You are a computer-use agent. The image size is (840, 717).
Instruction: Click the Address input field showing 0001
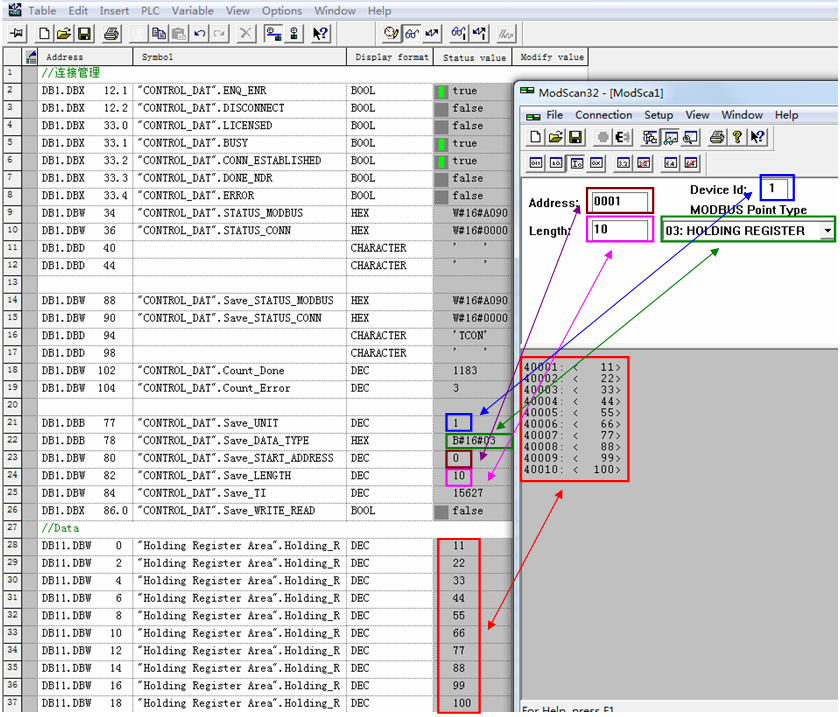click(x=620, y=201)
